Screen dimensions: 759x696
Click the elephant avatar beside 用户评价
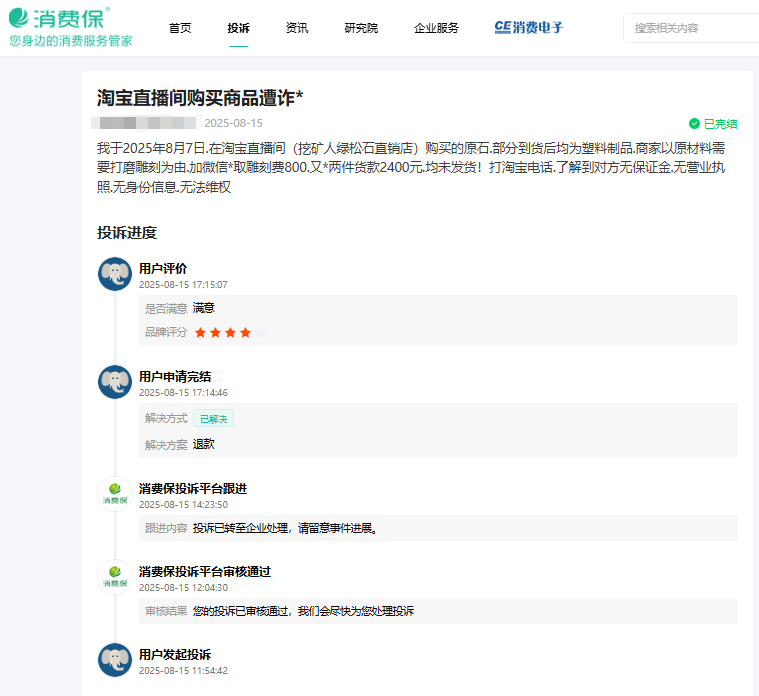coord(115,274)
